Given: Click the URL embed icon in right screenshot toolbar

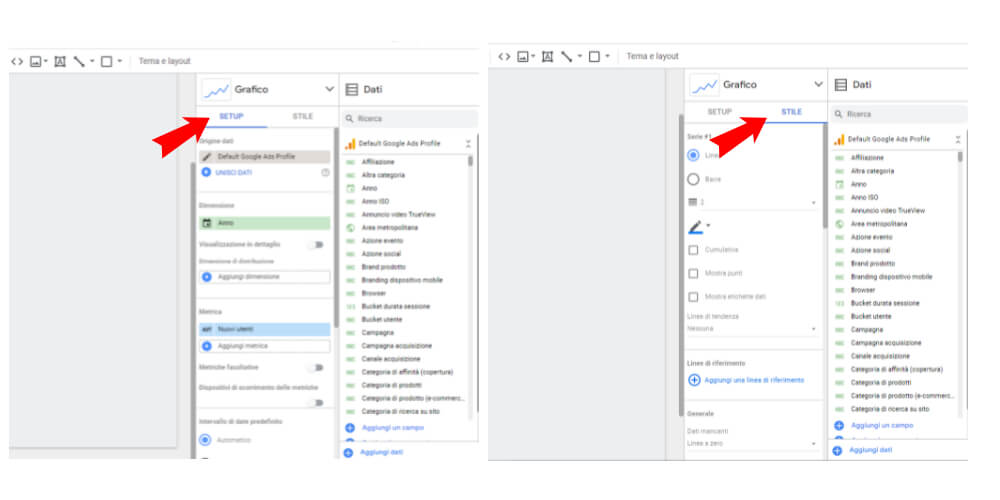Looking at the screenshot, I should tap(504, 57).
